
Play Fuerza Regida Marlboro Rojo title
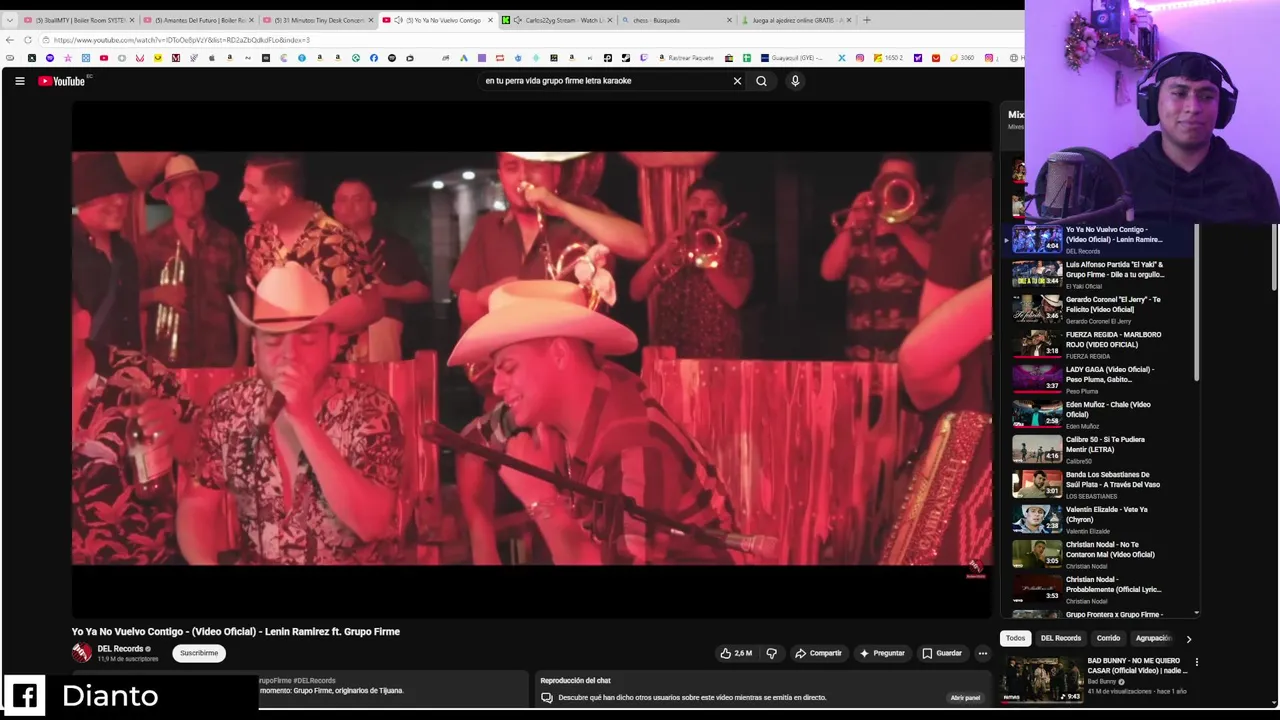point(1113,339)
